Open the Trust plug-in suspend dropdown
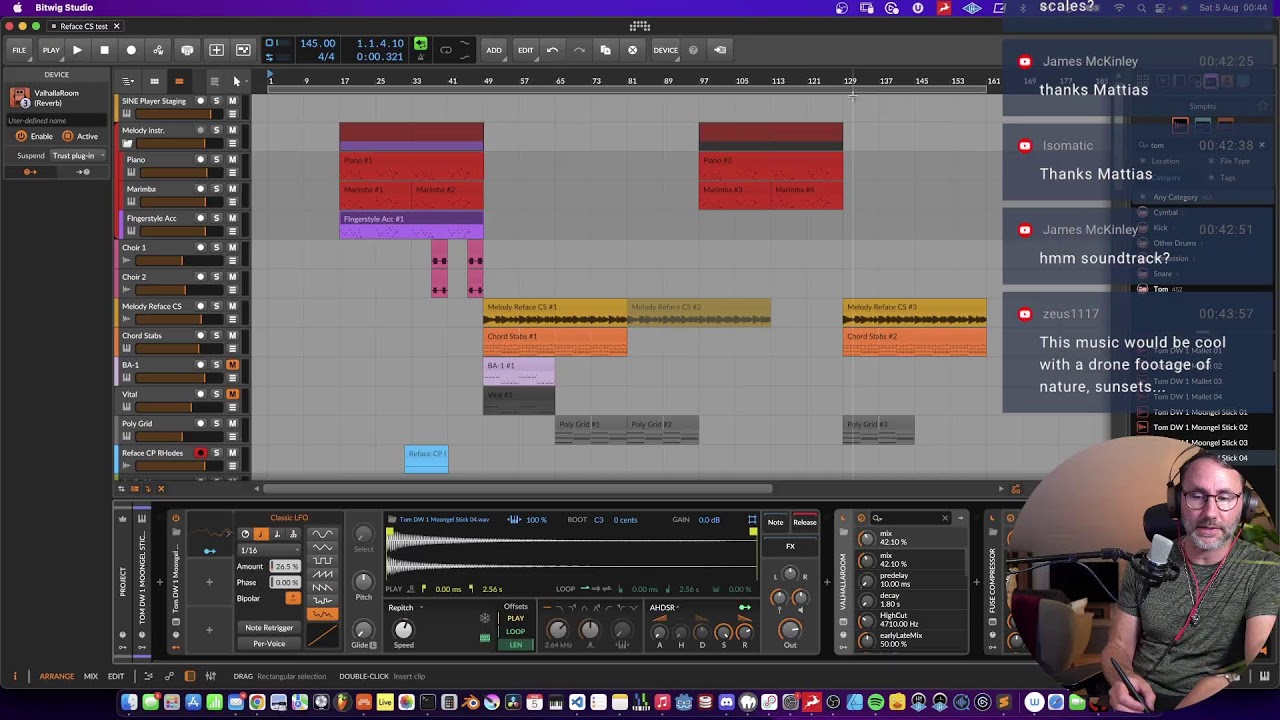Screen dimensions: 1280x720 [x=77, y=156]
